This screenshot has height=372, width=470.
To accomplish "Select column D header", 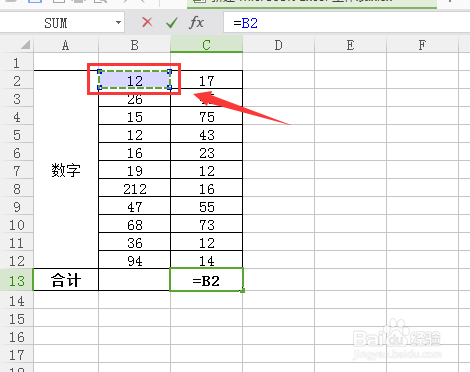I will pyautogui.click(x=279, y=45).
